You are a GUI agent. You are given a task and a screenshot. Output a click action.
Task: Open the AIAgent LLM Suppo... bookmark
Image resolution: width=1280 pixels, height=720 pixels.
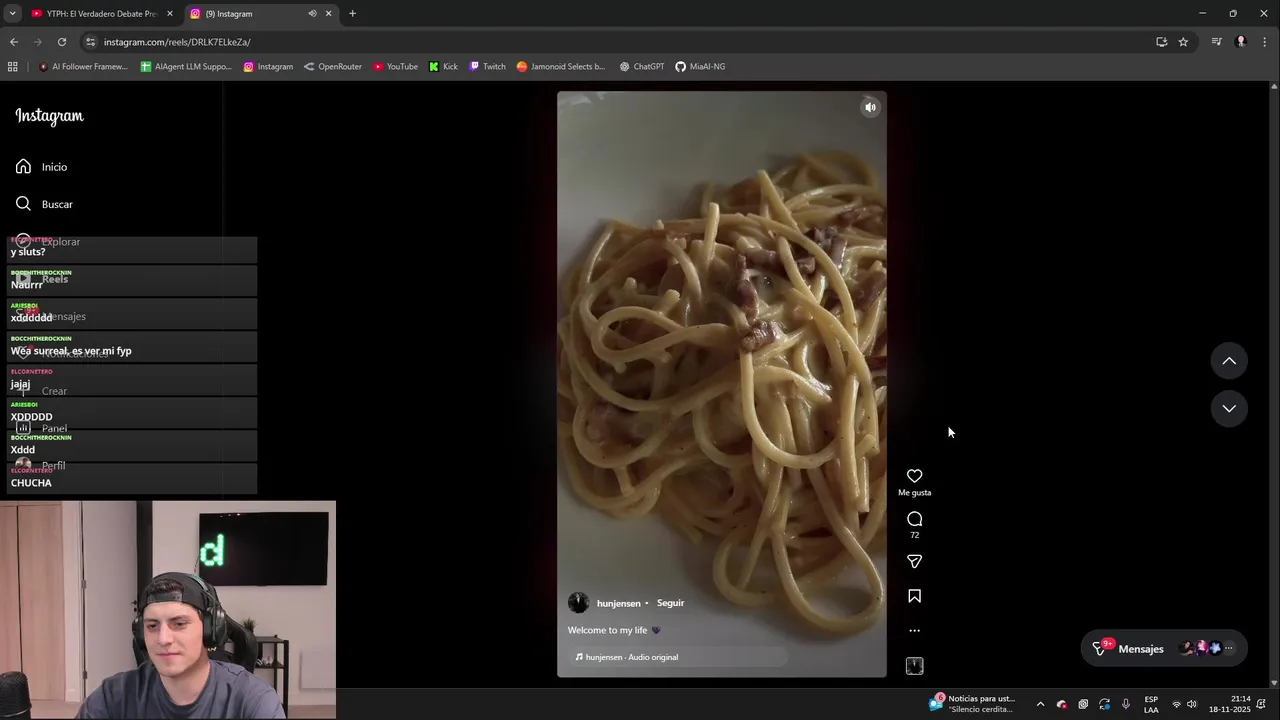[x=186, y=66]
